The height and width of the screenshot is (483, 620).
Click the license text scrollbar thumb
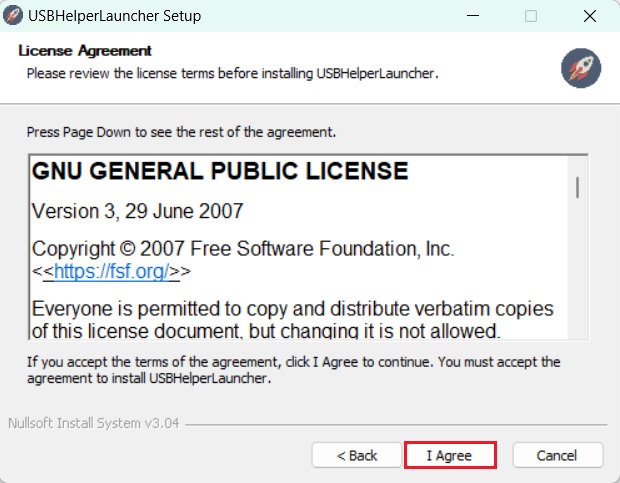click(578, 187)
